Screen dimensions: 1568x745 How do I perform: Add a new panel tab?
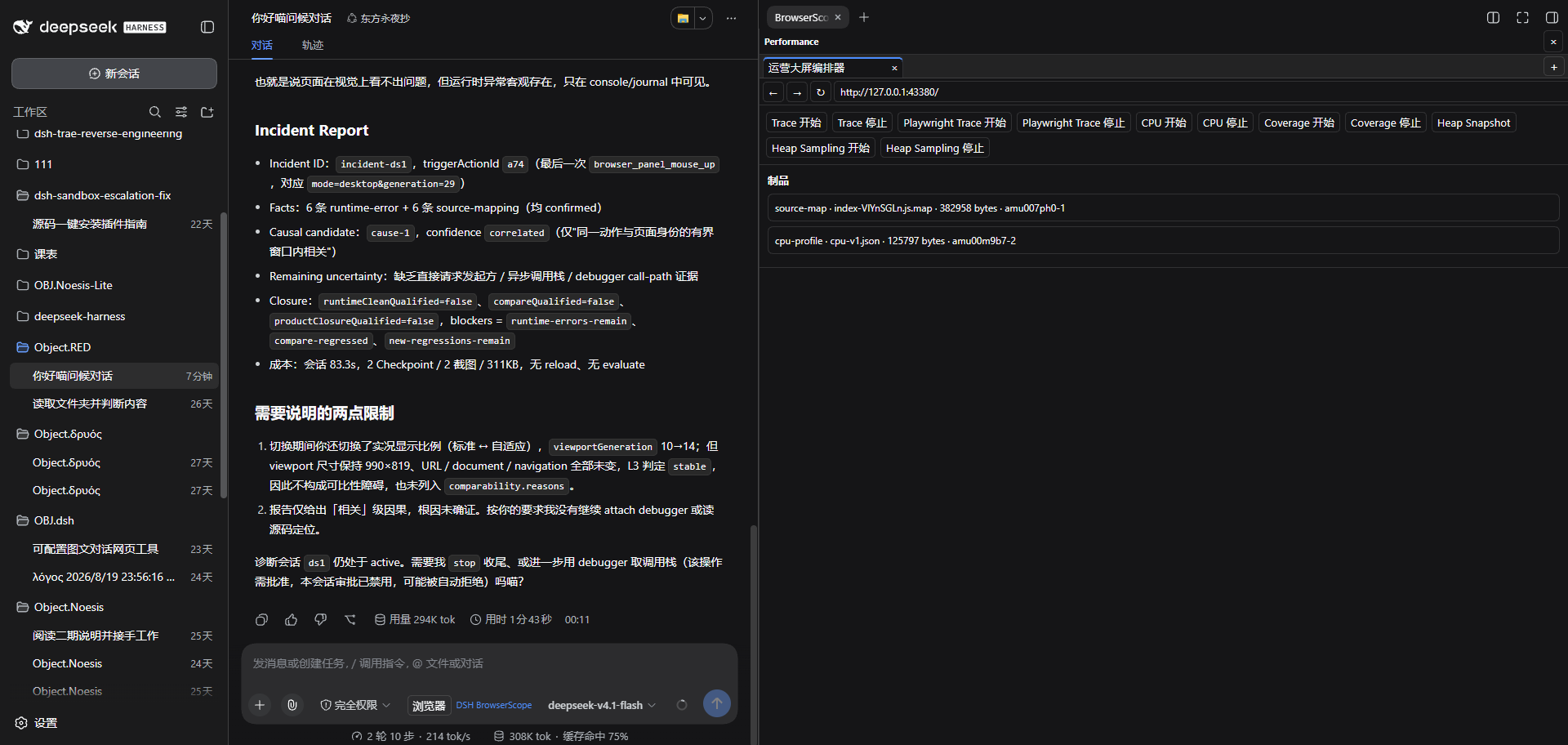coord(864,17)
